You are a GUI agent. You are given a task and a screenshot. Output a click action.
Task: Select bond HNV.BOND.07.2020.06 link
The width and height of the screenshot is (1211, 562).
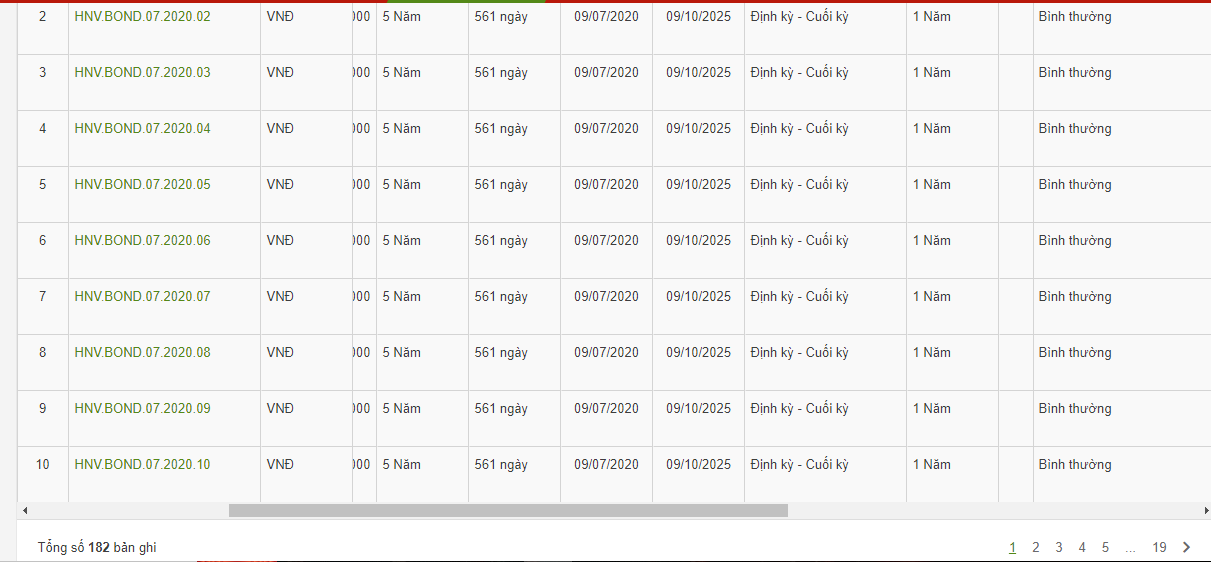click(x=142, y=241)
